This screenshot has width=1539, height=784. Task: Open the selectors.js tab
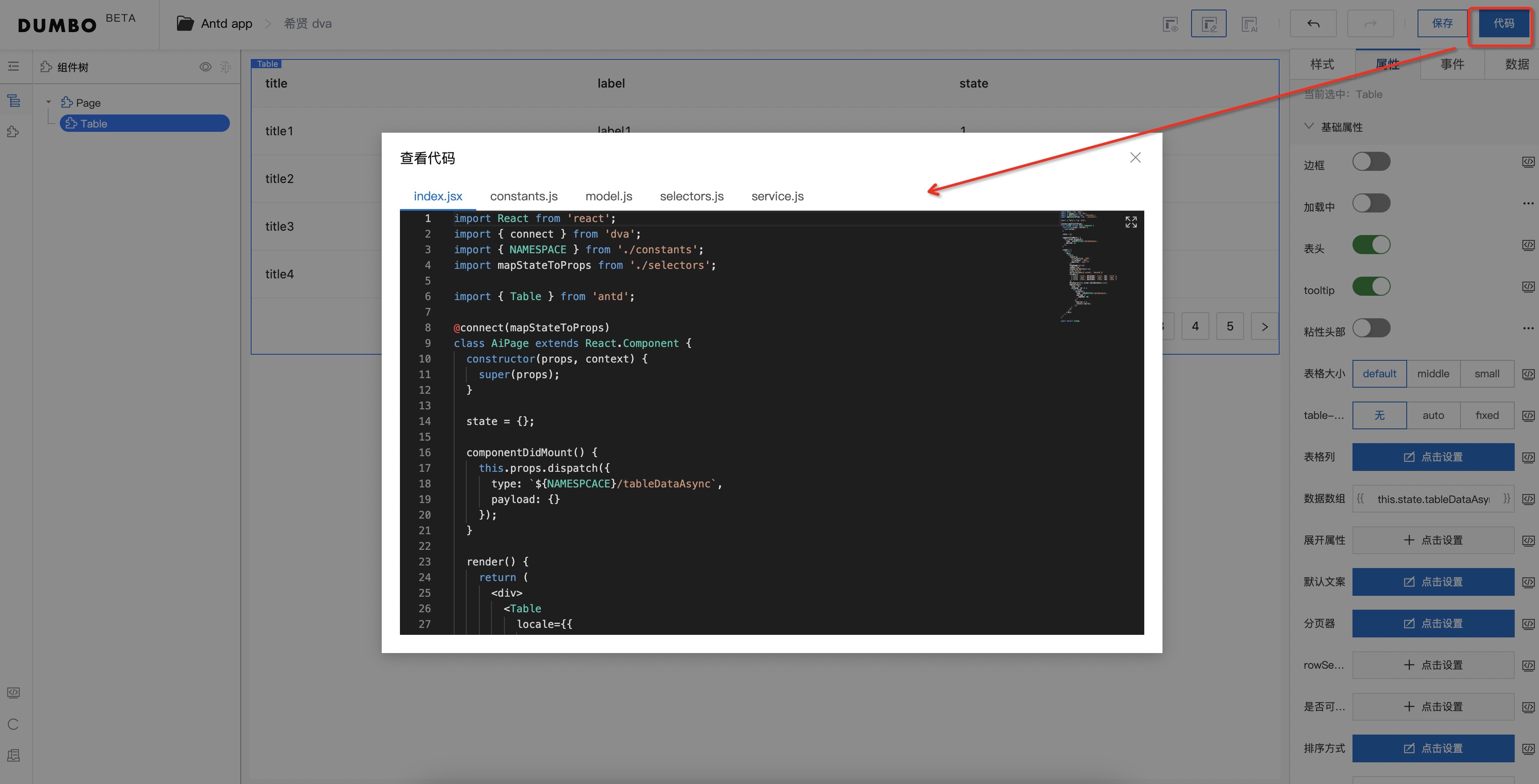click(x=691, y=196)
